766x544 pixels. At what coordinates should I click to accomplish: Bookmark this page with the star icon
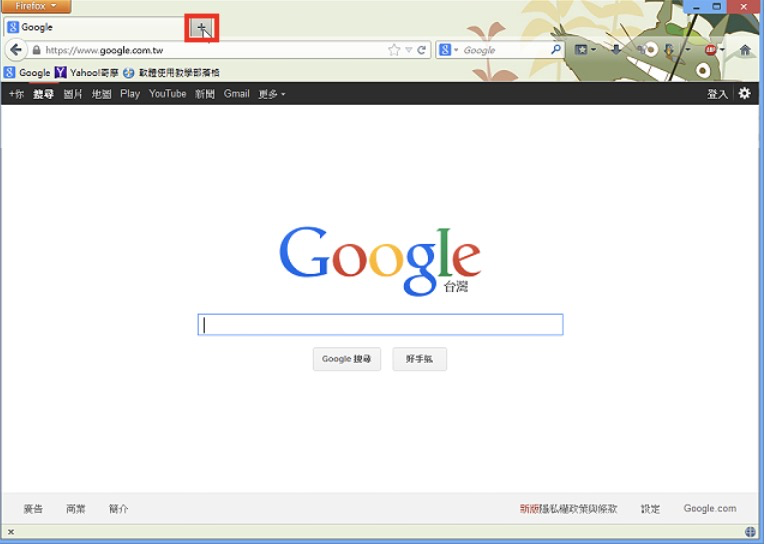pos(394,50)
